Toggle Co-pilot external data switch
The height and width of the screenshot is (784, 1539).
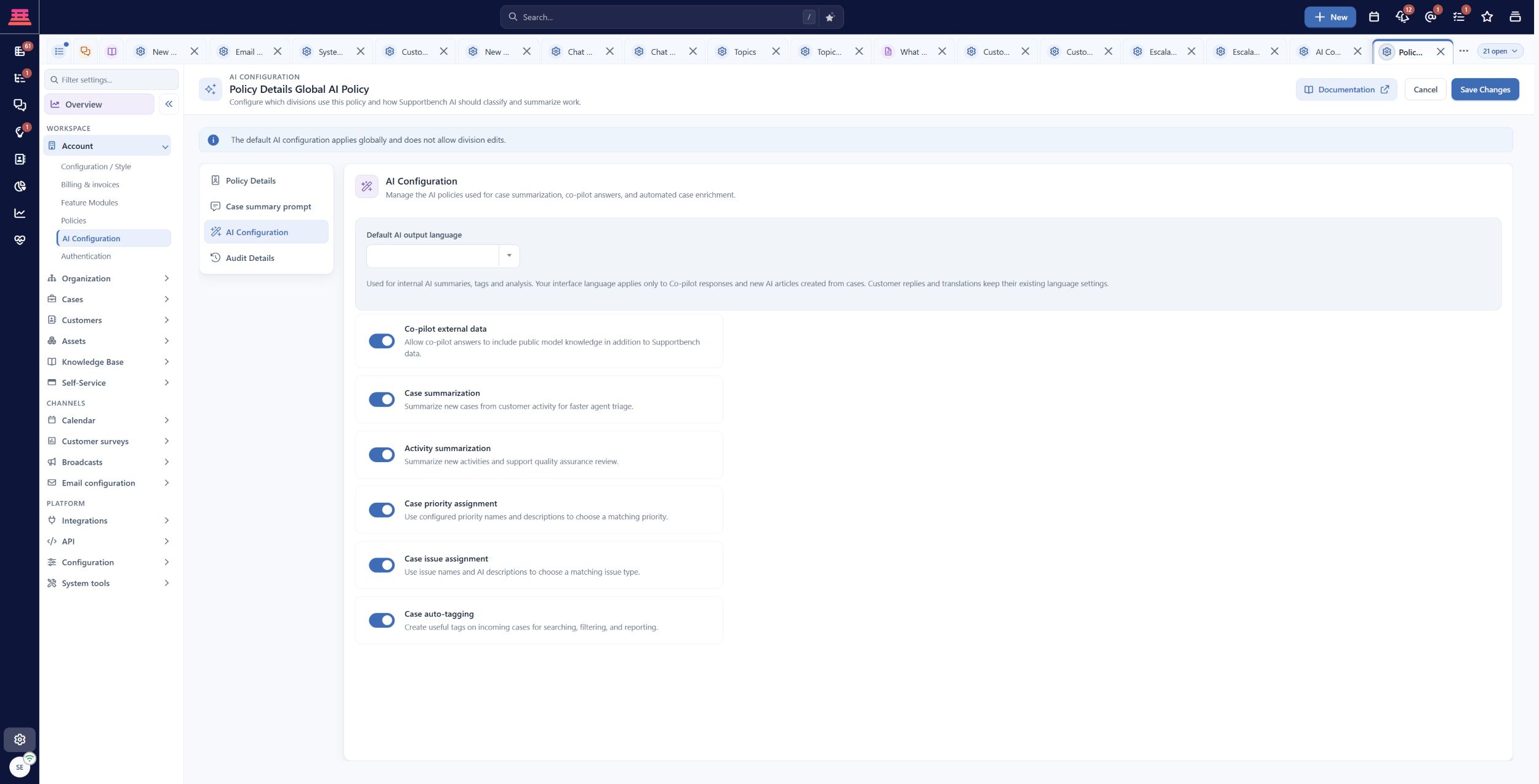pyautogui.click(x=382, y=341)
